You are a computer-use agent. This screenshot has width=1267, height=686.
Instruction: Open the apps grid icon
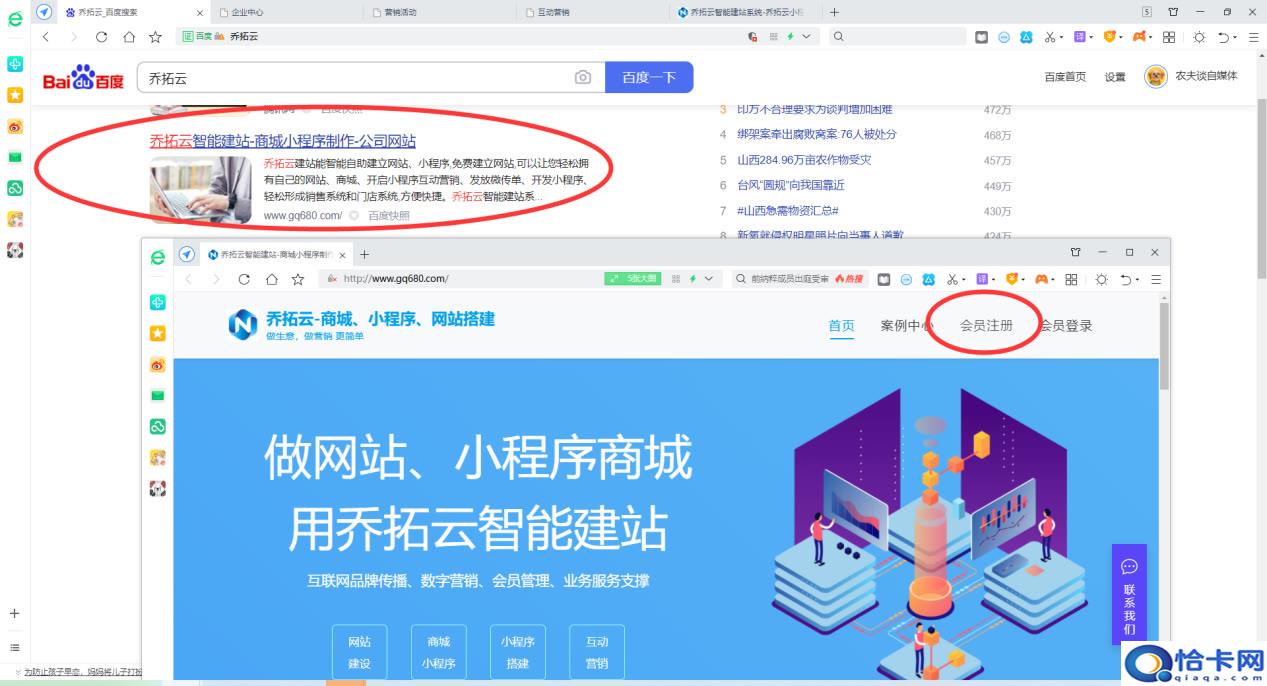tap(1168, 36)
